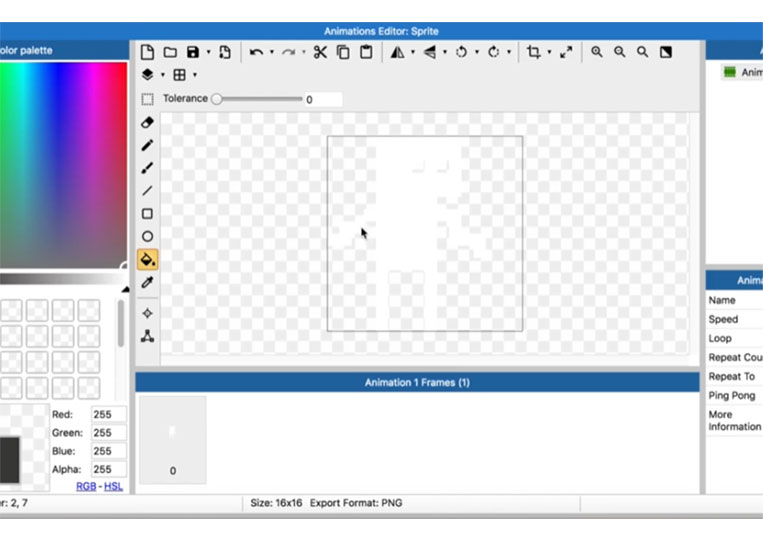Click the grayscale brightness bar
The width and height of the screenshot is (763, 541).
[x=61, y=279]
